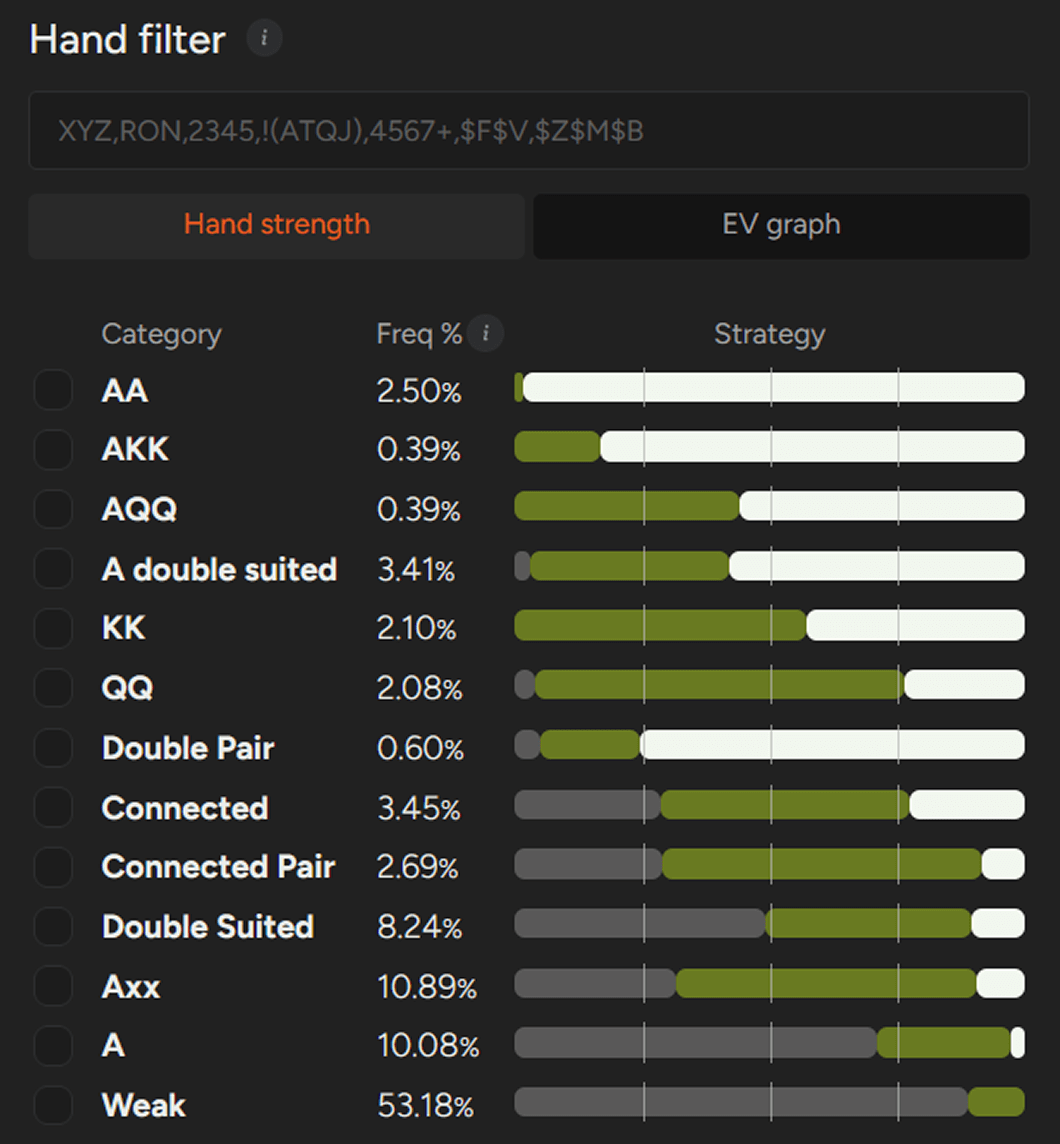Toggle the KK category checkbox
1060x1144 pixels.
[x=53, y=628]
